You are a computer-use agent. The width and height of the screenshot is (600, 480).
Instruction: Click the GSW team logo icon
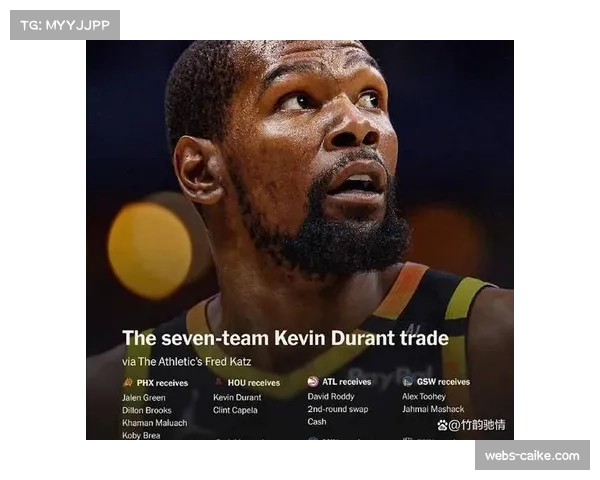[408, 382]
